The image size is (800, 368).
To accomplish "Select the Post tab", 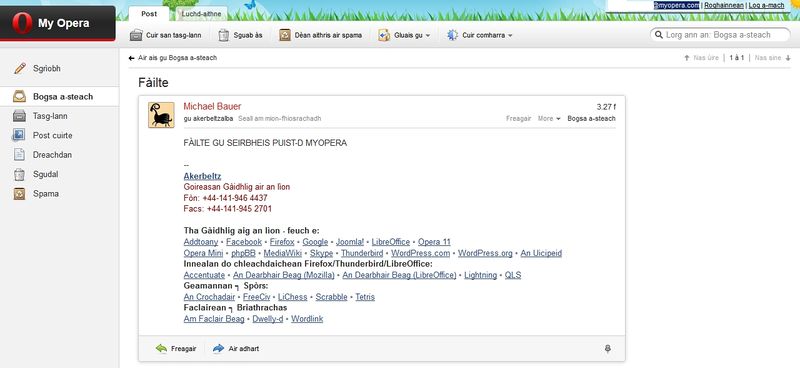I will [149, 14].
